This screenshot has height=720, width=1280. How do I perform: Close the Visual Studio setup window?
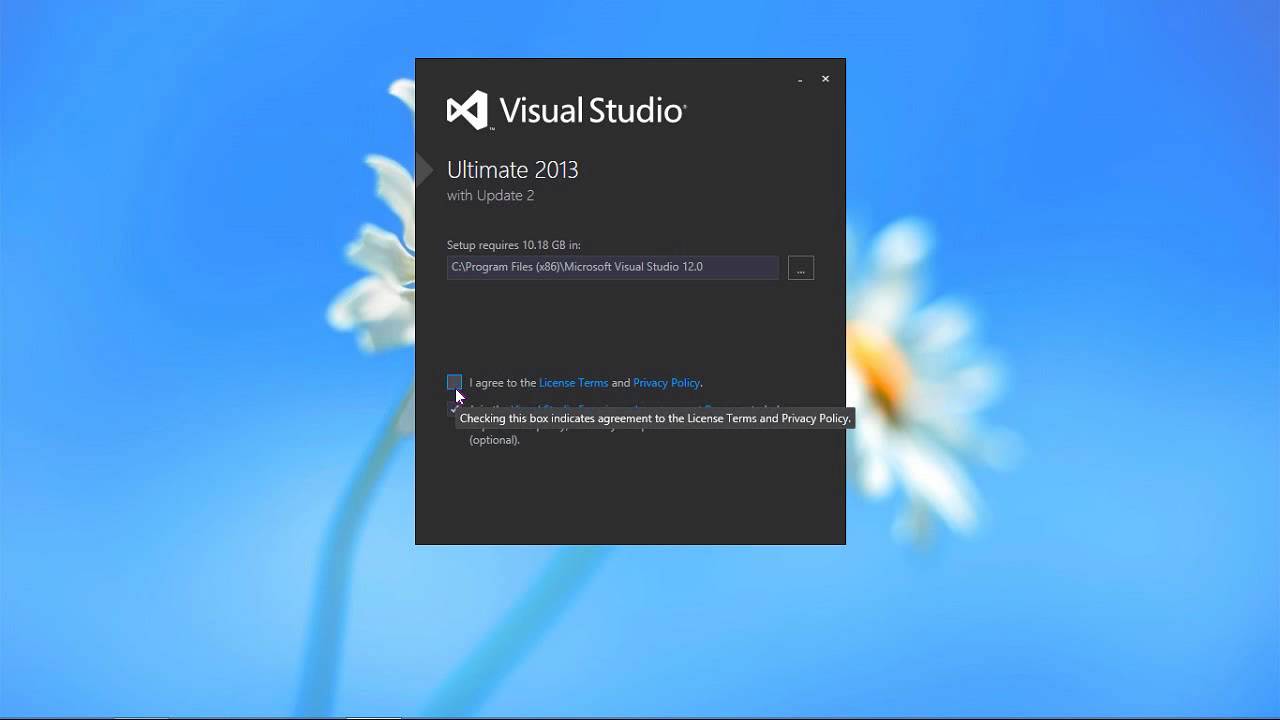coord(825,79)
